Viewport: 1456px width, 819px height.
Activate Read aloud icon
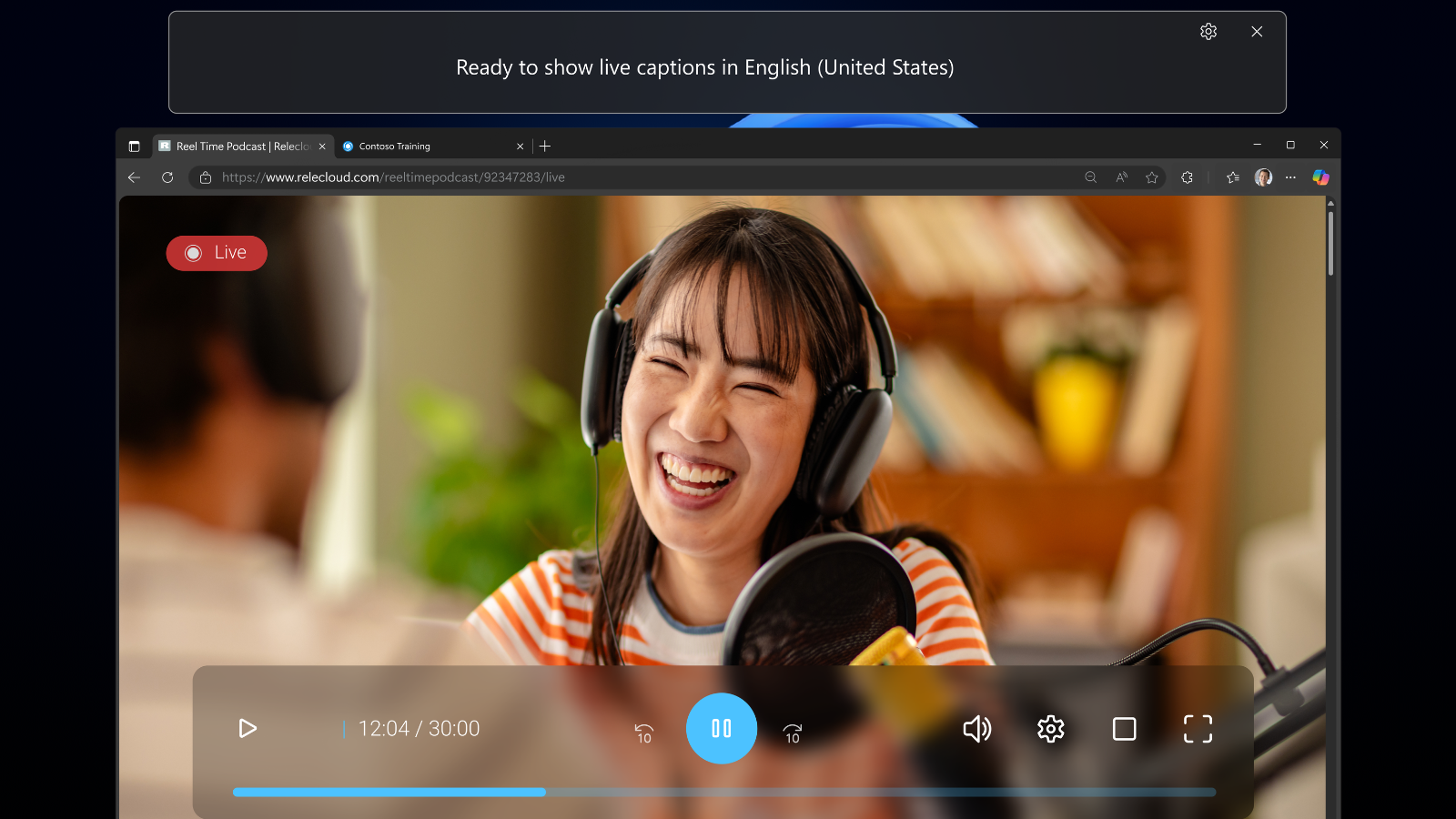click(x=1121, y=177)
